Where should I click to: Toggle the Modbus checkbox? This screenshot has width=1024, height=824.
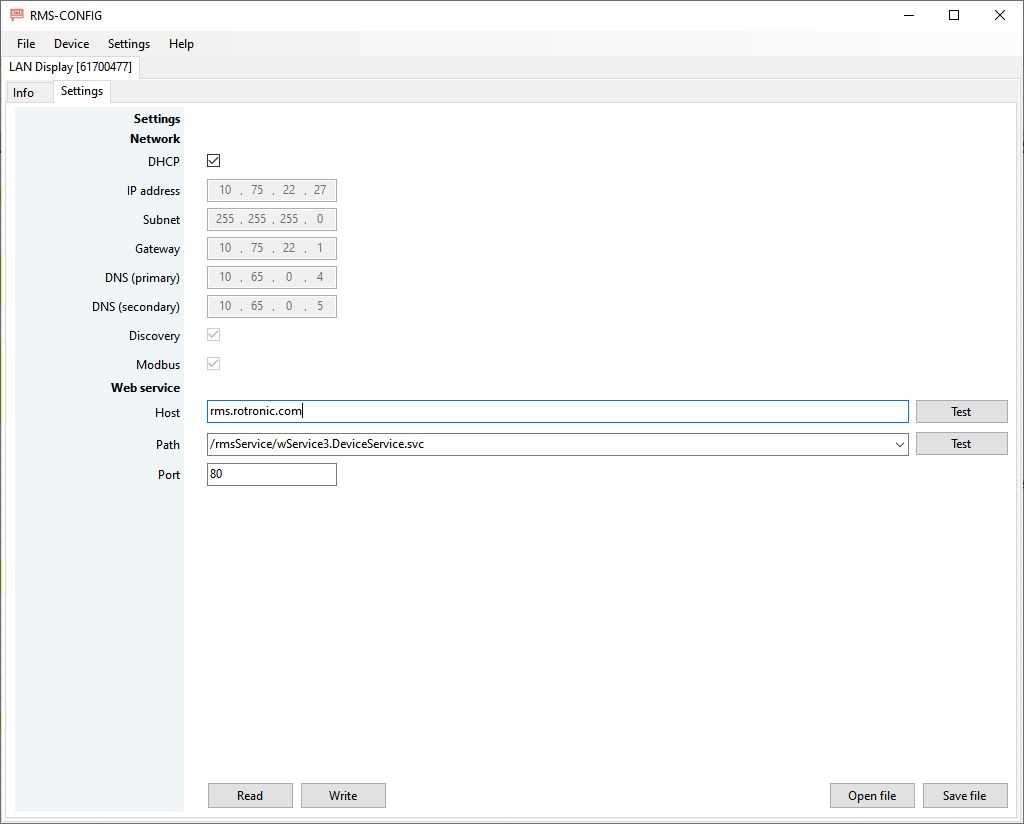tap(214, 364)
